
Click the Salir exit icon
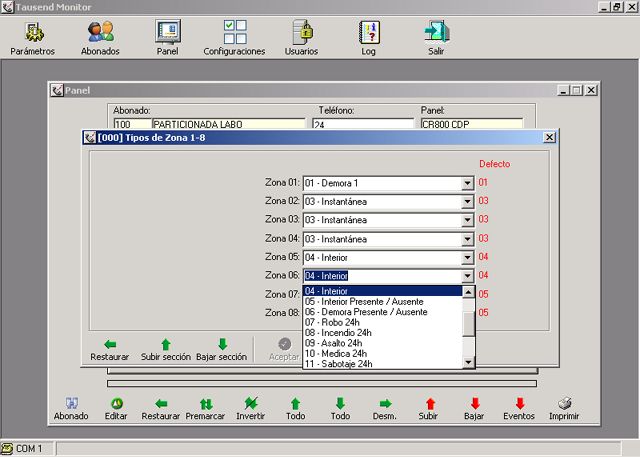pyautogui.click(x=436, y=32)
